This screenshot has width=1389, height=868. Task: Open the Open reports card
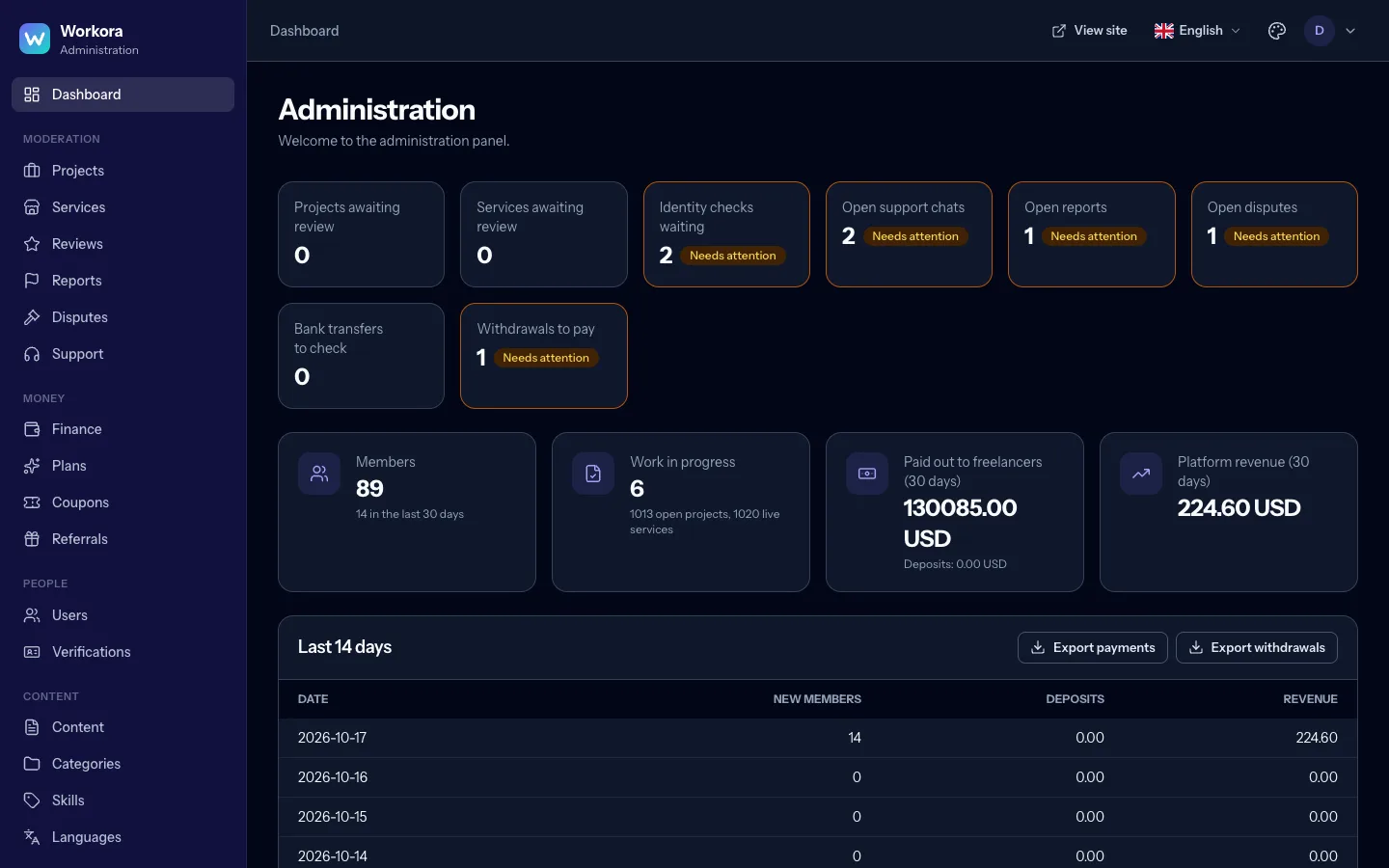coord(1092,234)
